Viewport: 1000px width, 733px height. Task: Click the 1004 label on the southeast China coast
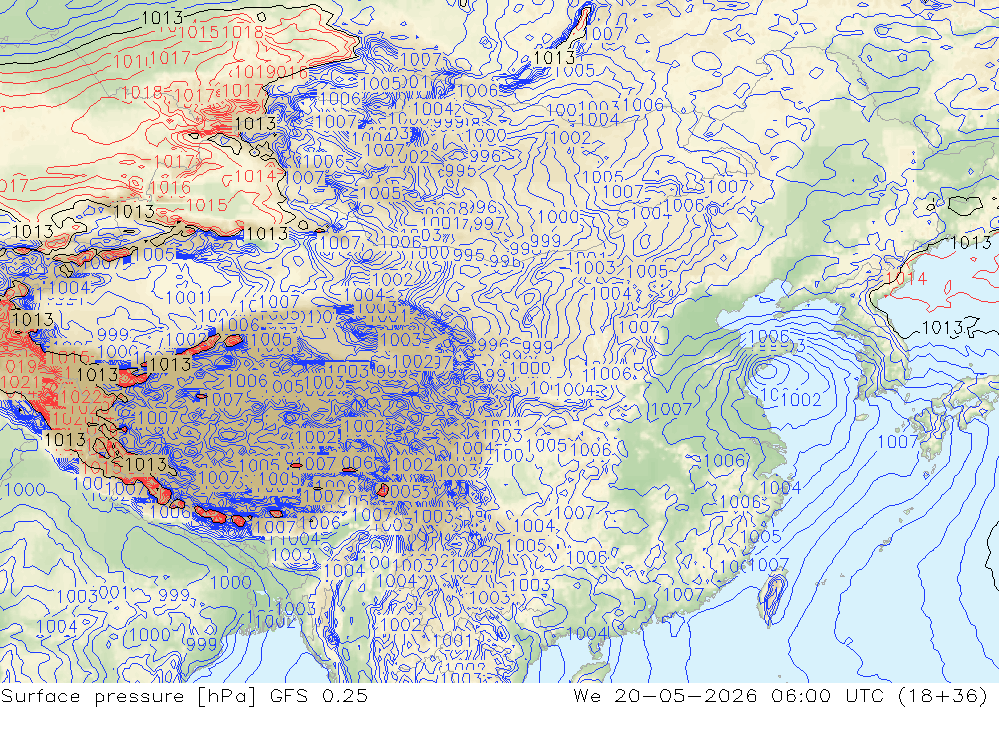pos(781,487)
